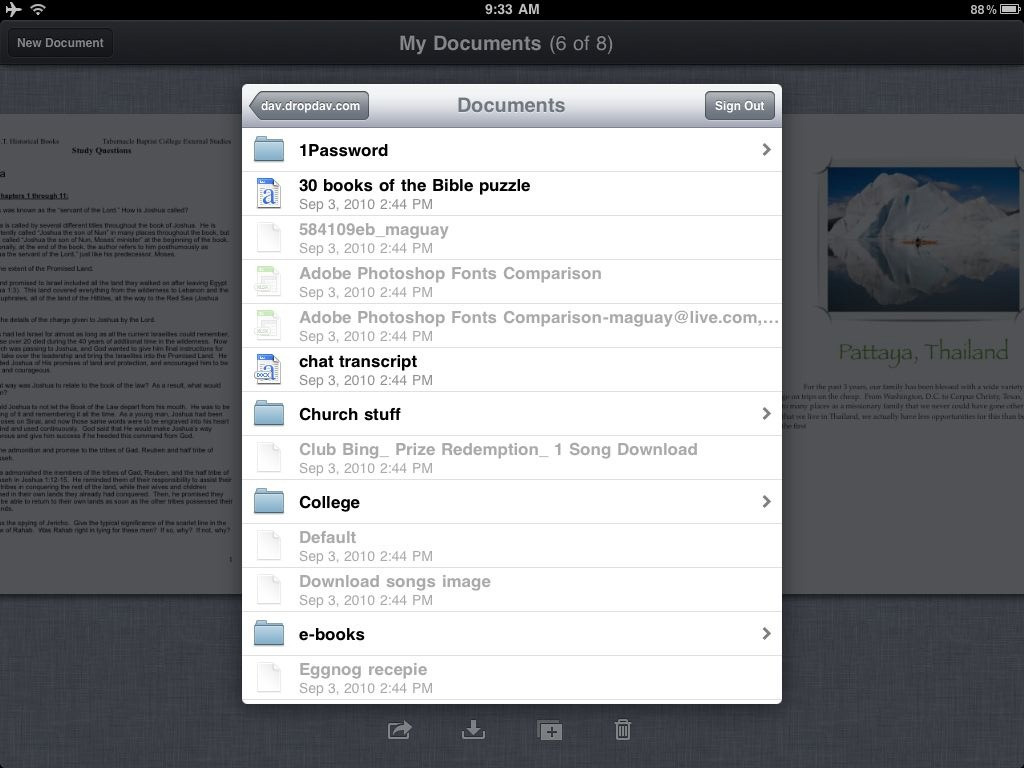The height and width of the screenshot is (768, 1024).
Task: Tap the chevron next to 'Church stuff'
Action: tap(767, 413)
